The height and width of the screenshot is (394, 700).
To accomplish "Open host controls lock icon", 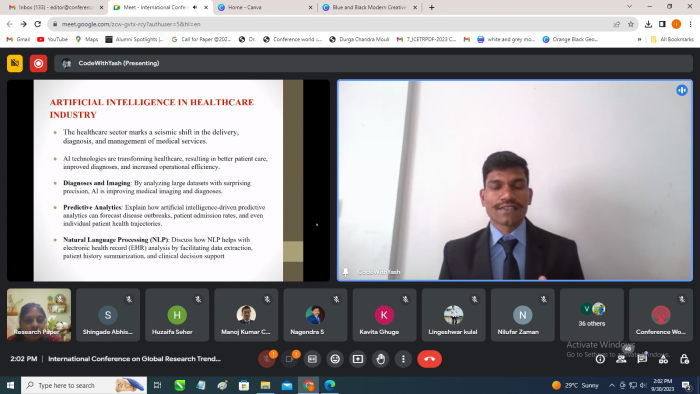I will 684,359.
